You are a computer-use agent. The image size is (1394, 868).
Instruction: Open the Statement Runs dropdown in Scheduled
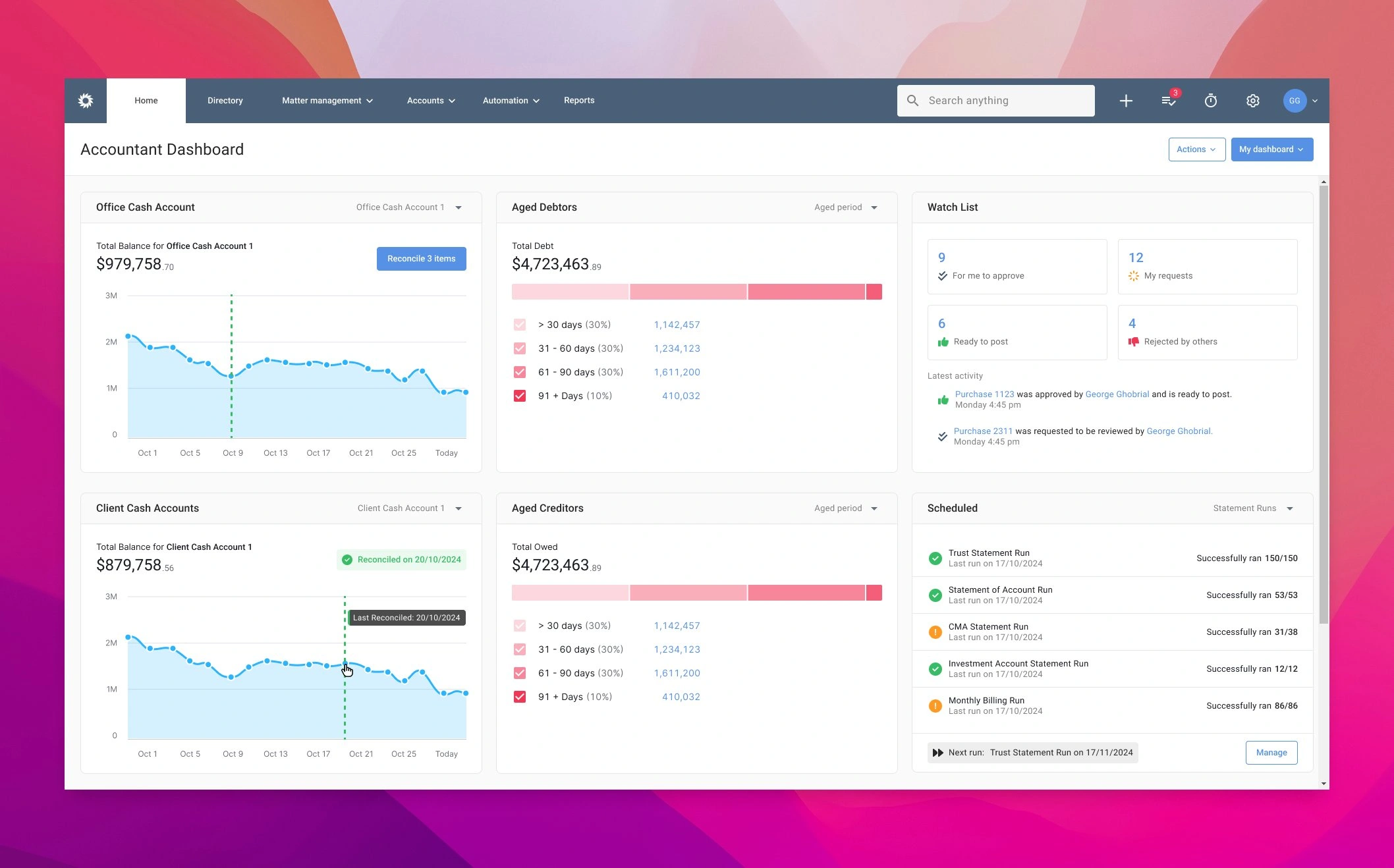[x=1251, y=508]
